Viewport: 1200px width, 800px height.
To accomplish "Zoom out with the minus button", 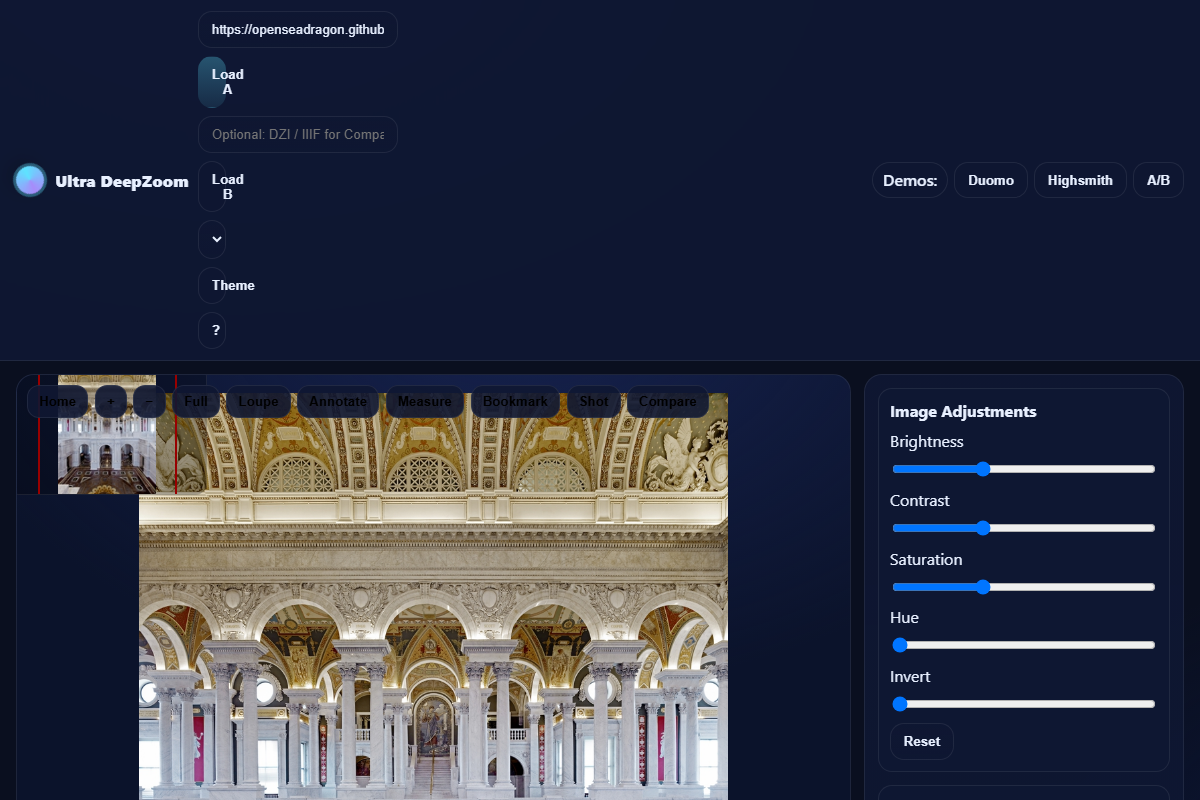I will (x=149, y=402).
